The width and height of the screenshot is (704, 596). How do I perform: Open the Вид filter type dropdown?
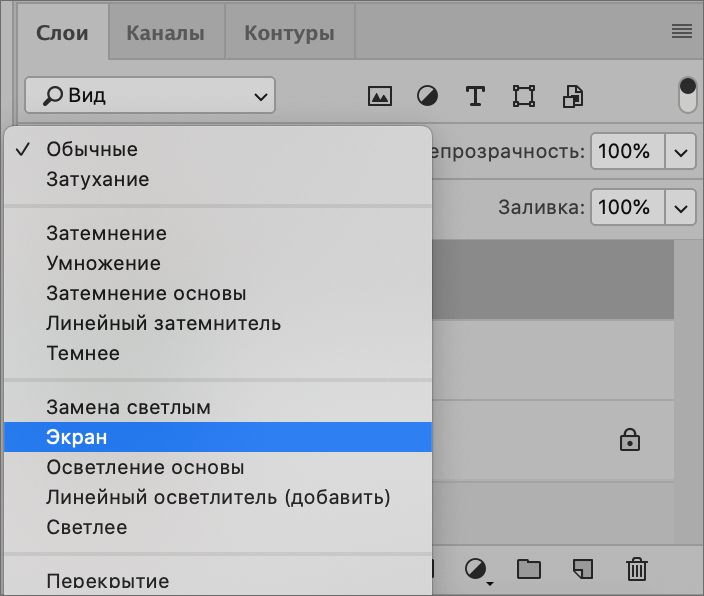[150, 95]
